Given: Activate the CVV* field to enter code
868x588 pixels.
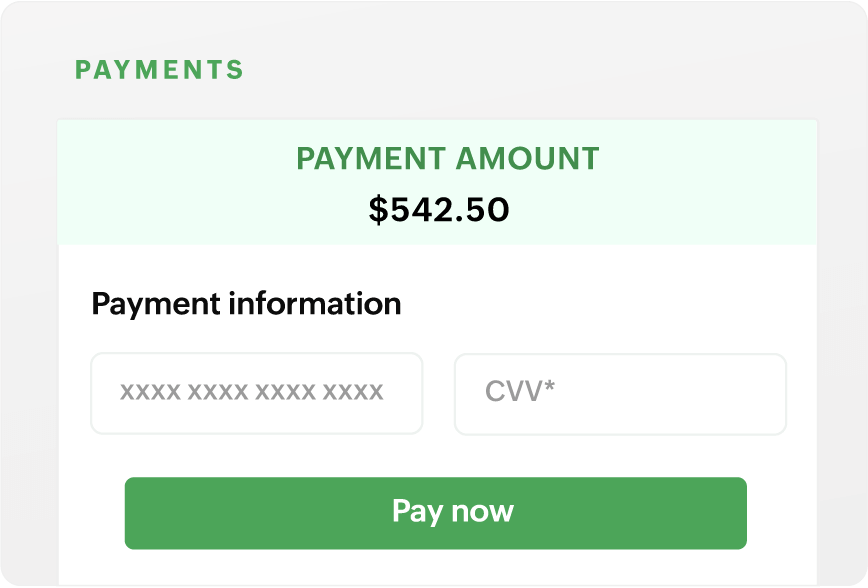Looking at the screenshot, I should 619,393.
